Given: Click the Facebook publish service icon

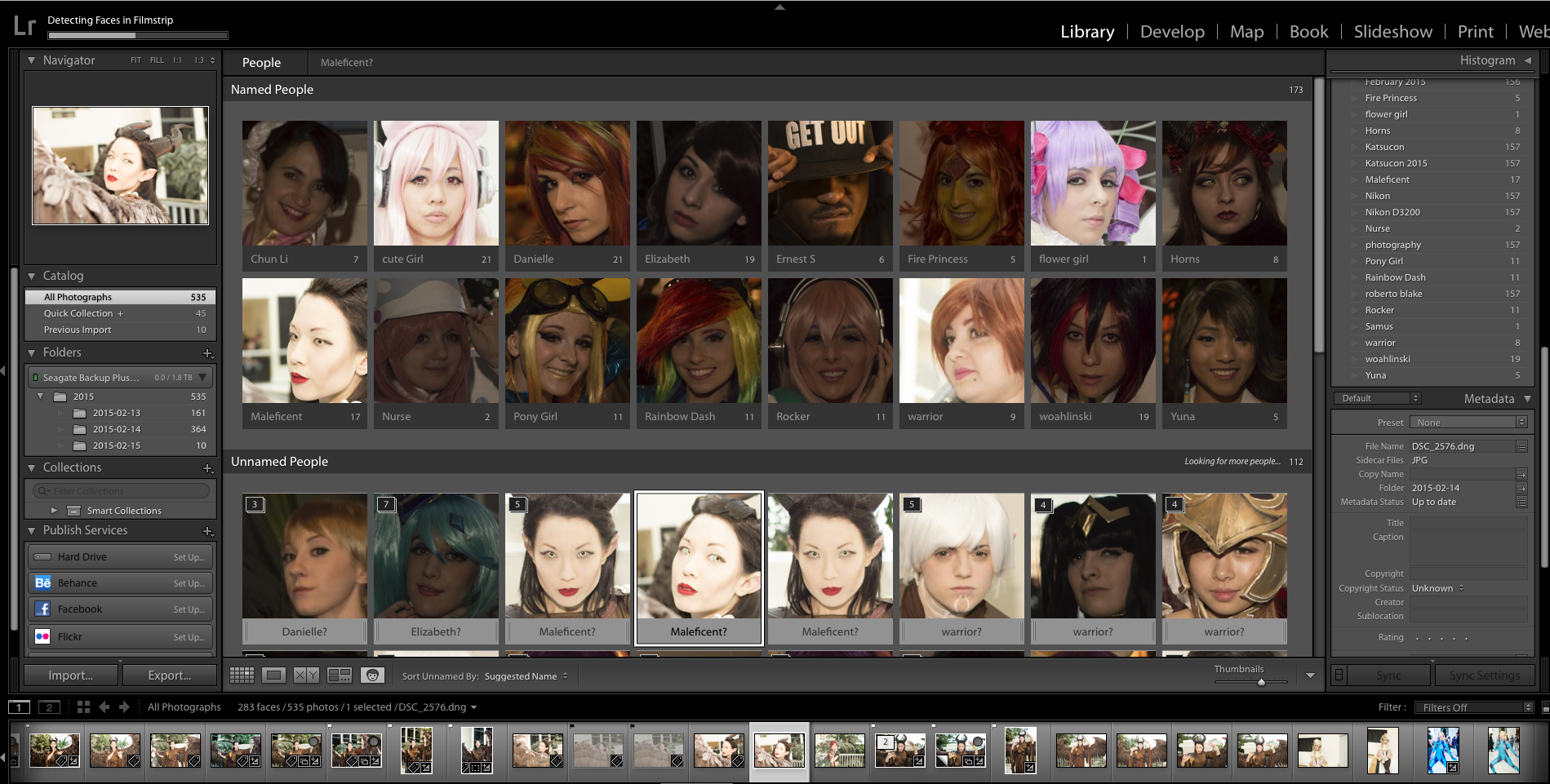Looking at the screenshot, I should coord(43,609).
